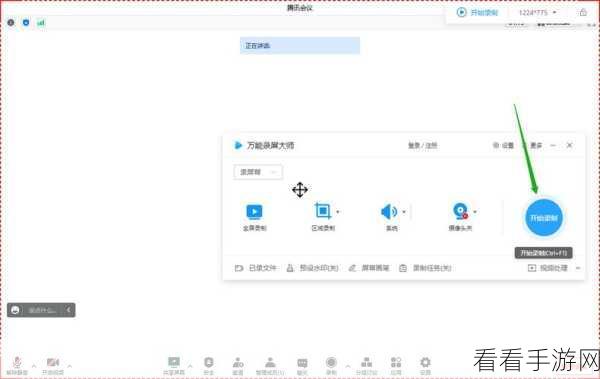
Task: Toggle the 预设水印(关) watermark option
Action: [313, 268]
